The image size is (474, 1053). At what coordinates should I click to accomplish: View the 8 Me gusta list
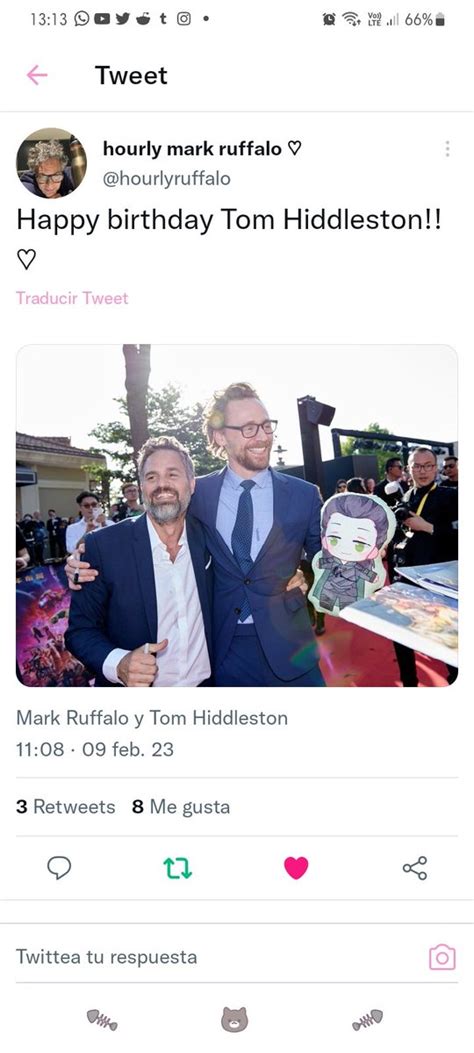click(181, 807)
